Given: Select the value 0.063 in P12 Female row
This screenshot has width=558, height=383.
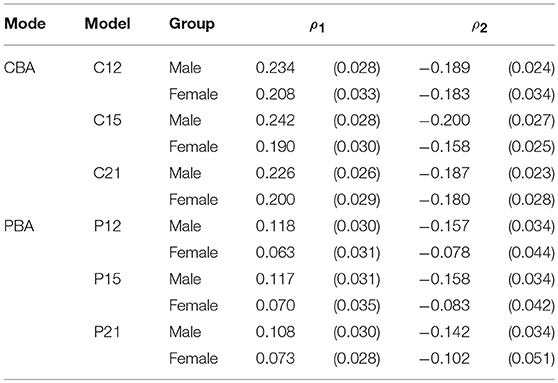Looking at the screenshot, I should pos(275,252).
